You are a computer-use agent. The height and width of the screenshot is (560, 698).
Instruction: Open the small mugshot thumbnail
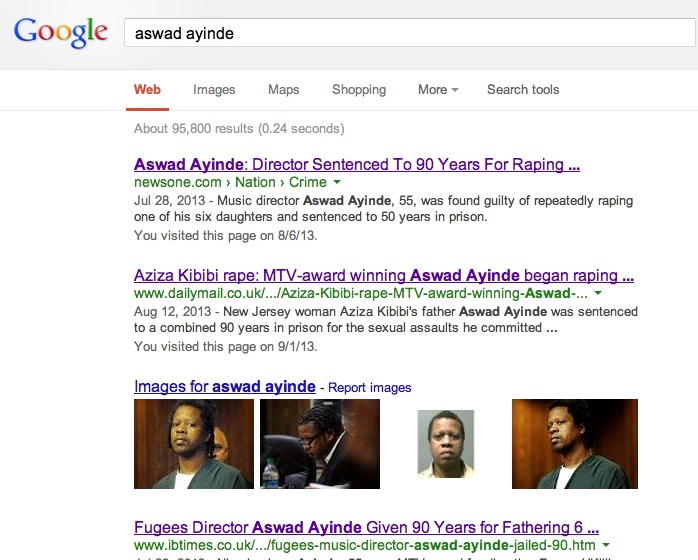pyautogui.click(x=446, y=444)
